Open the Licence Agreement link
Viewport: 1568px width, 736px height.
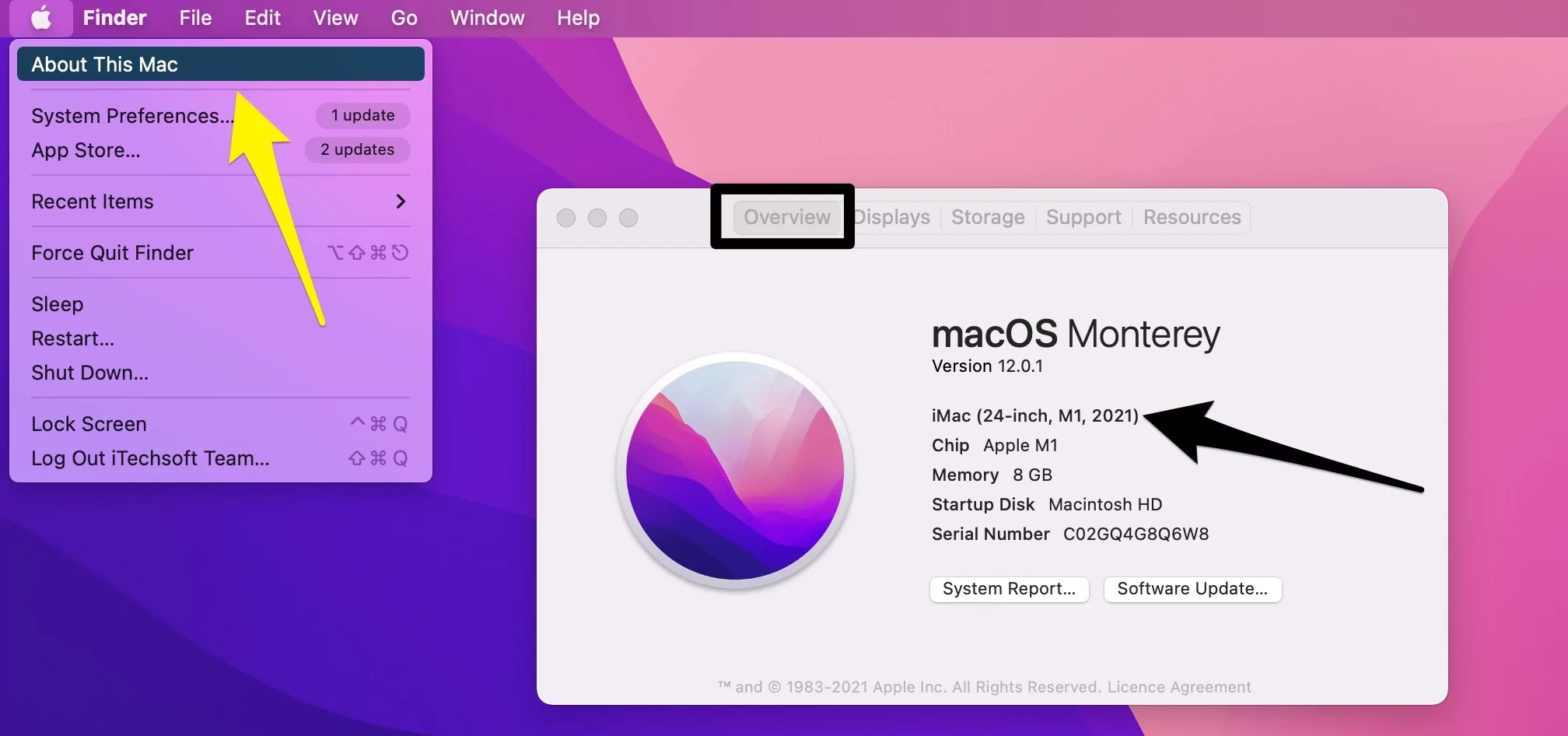pyautogui.click(x=1180, y=687)
